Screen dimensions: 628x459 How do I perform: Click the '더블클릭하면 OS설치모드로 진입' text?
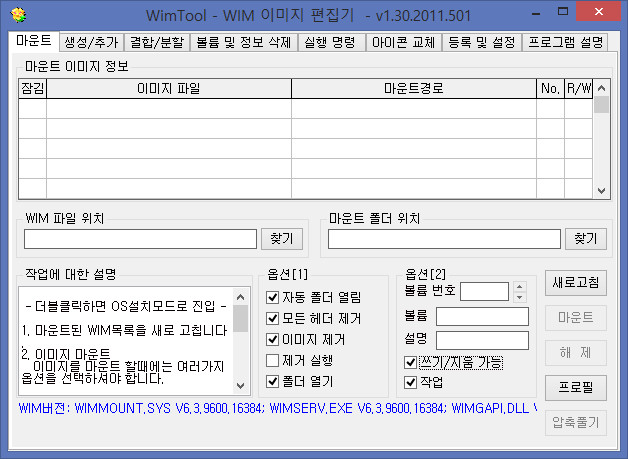click(125, 307)
